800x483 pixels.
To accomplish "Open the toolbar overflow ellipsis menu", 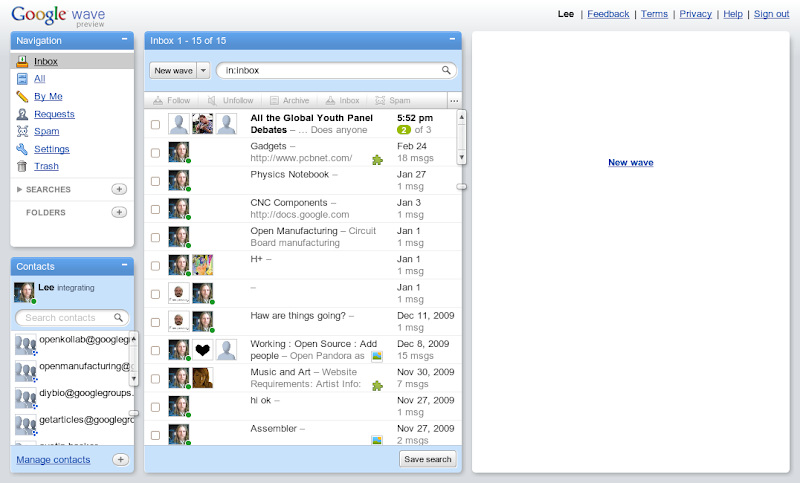I will 454,100.
